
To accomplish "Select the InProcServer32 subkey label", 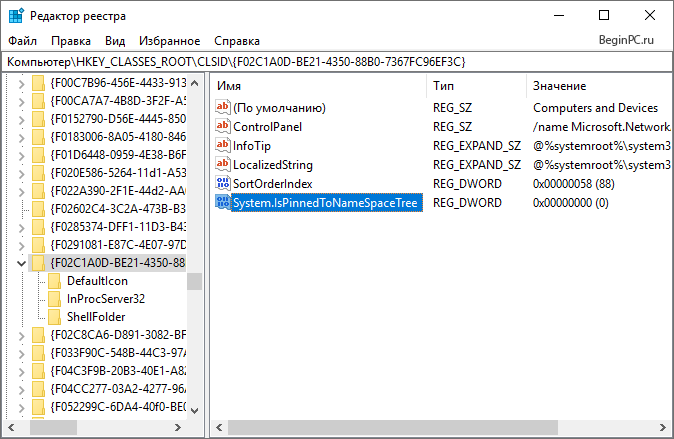I will pos(106,299).
